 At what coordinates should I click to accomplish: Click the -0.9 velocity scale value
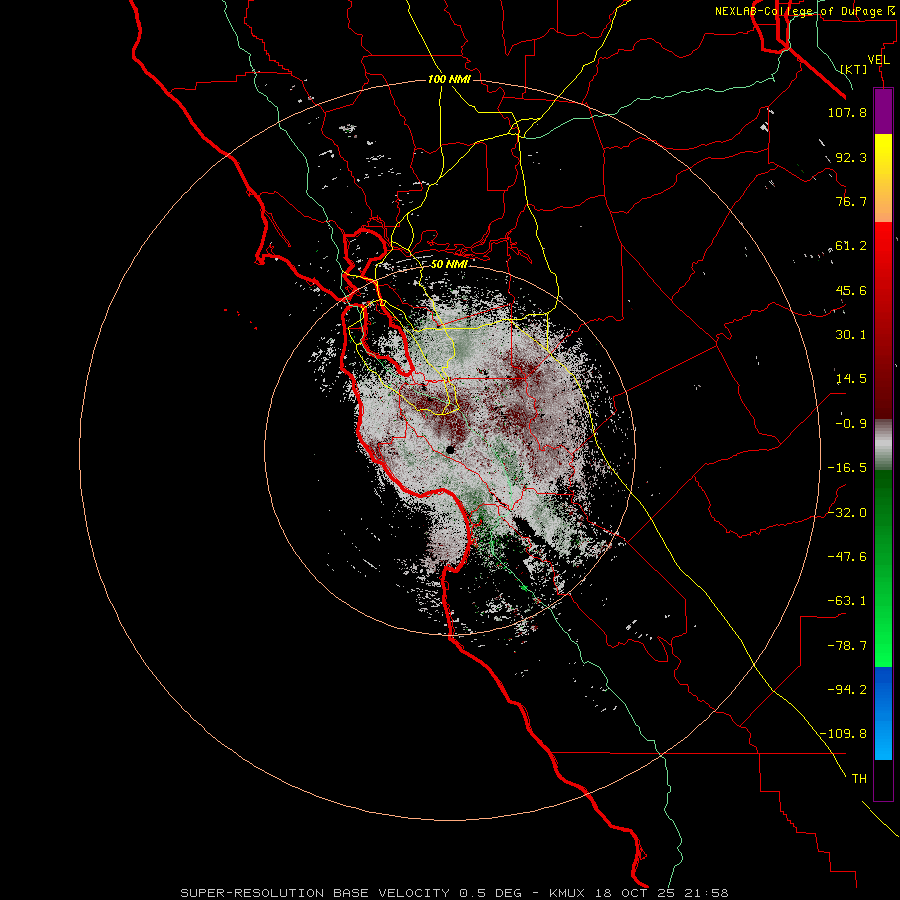[x=851, y=424]
